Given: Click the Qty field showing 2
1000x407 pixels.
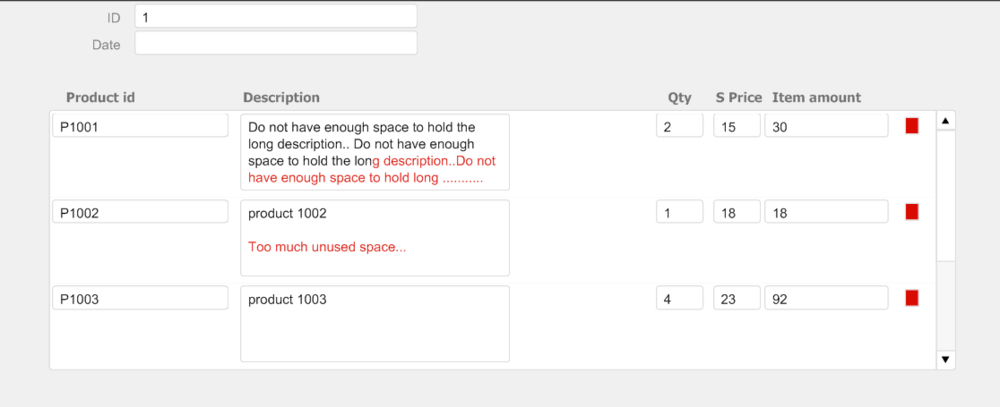Looking at the screenshot, I should click(x=680, y=126).
